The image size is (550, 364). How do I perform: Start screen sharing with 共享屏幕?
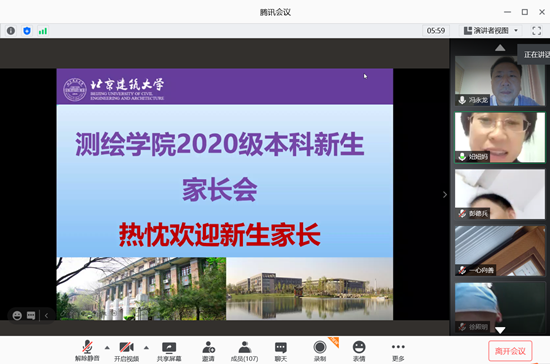point(169,351)
